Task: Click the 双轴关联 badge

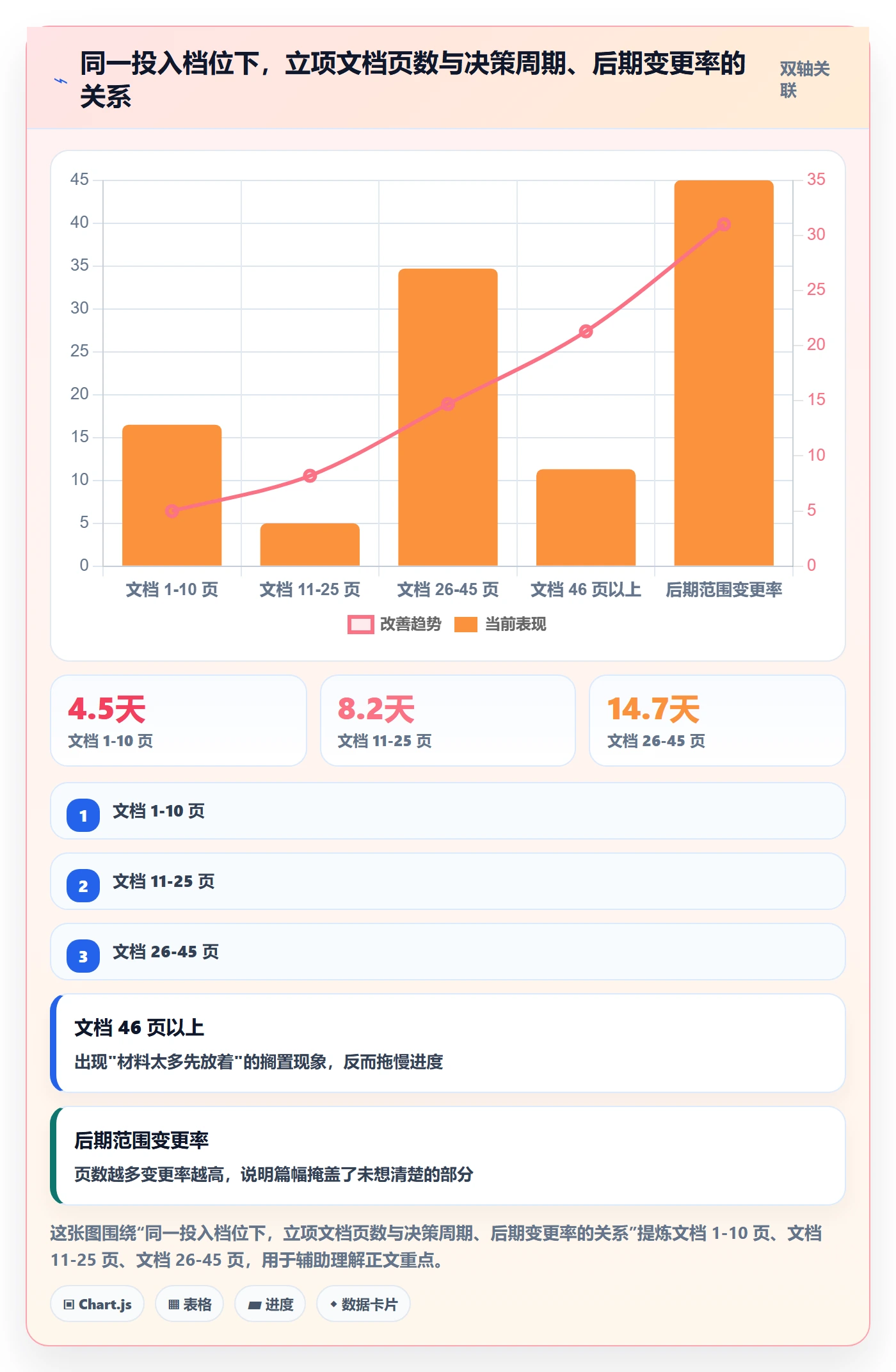Action: click(804, 80)
